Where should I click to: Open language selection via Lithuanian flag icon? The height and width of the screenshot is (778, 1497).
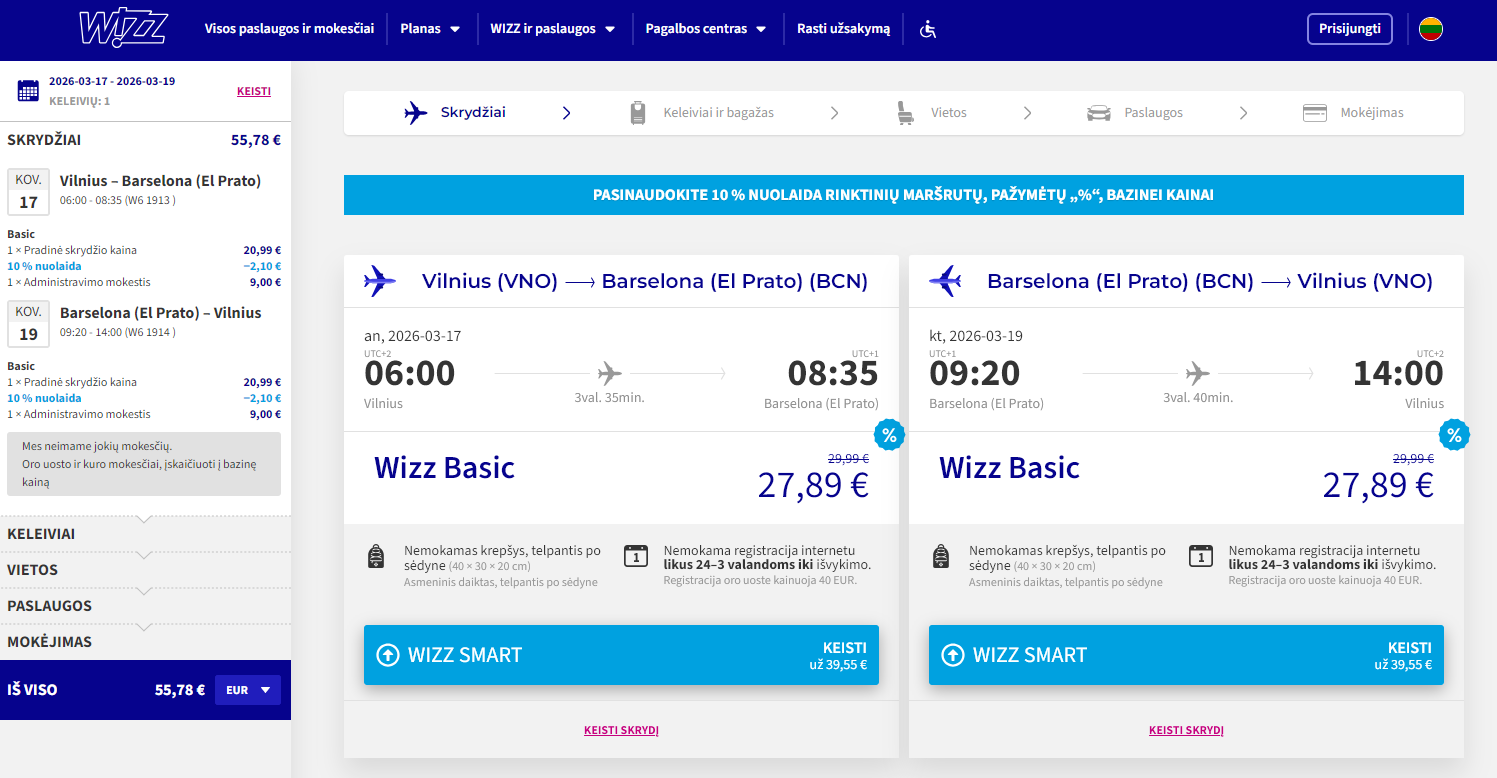click(1430, 29)
